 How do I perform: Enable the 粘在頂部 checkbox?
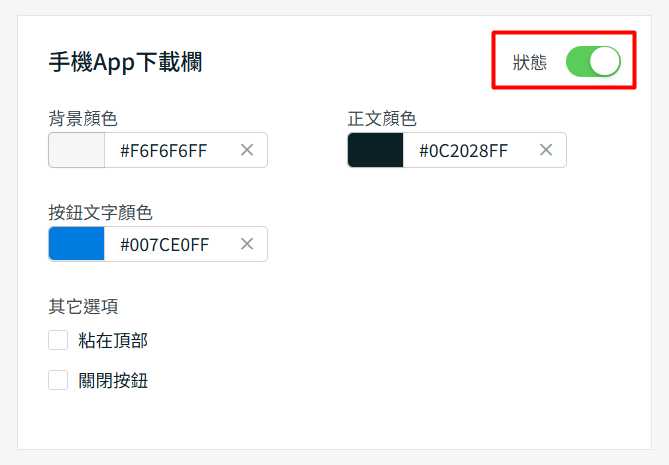tap(58, 340)
